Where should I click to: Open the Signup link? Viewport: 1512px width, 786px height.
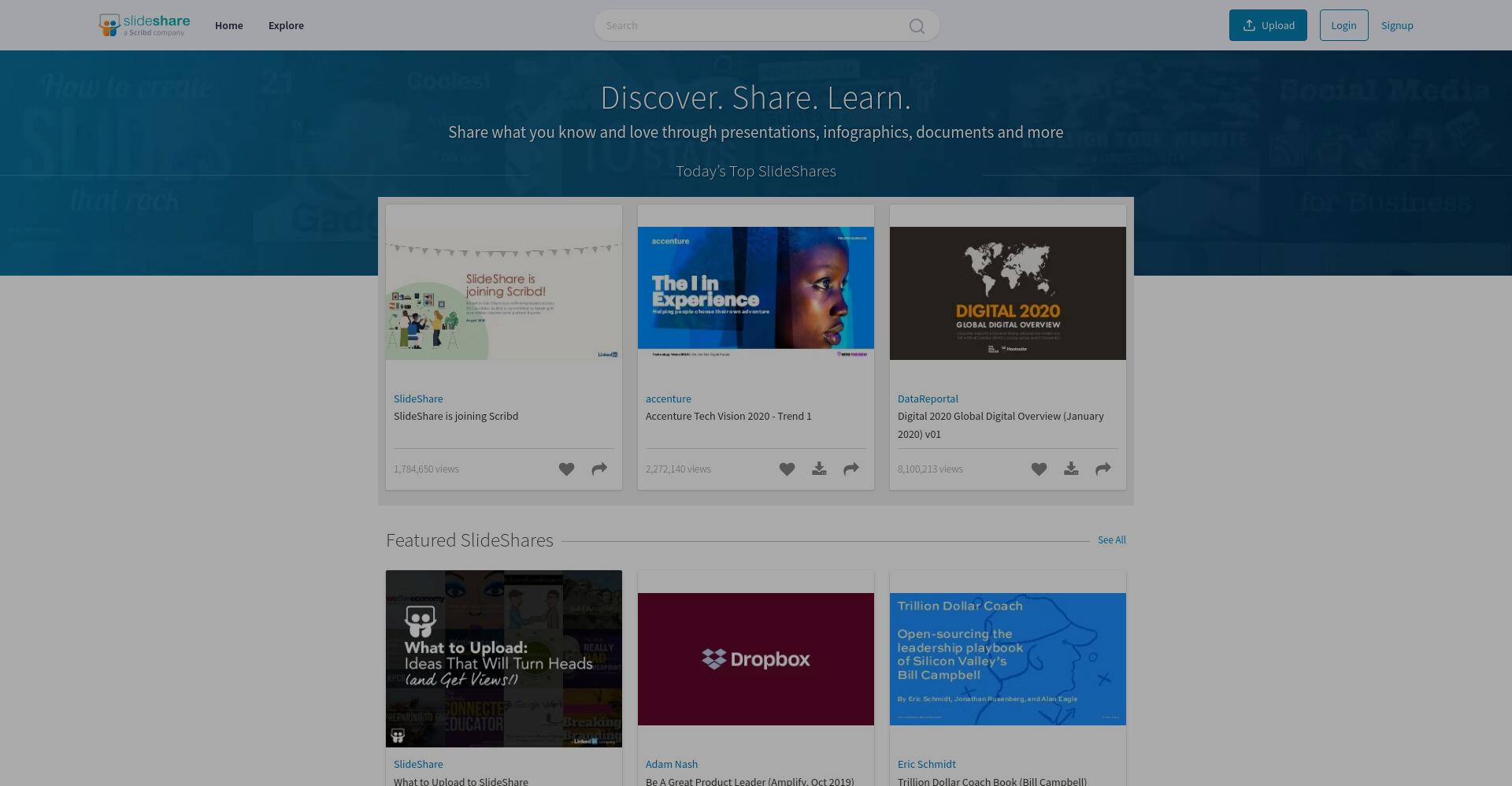click(1397, 25)
